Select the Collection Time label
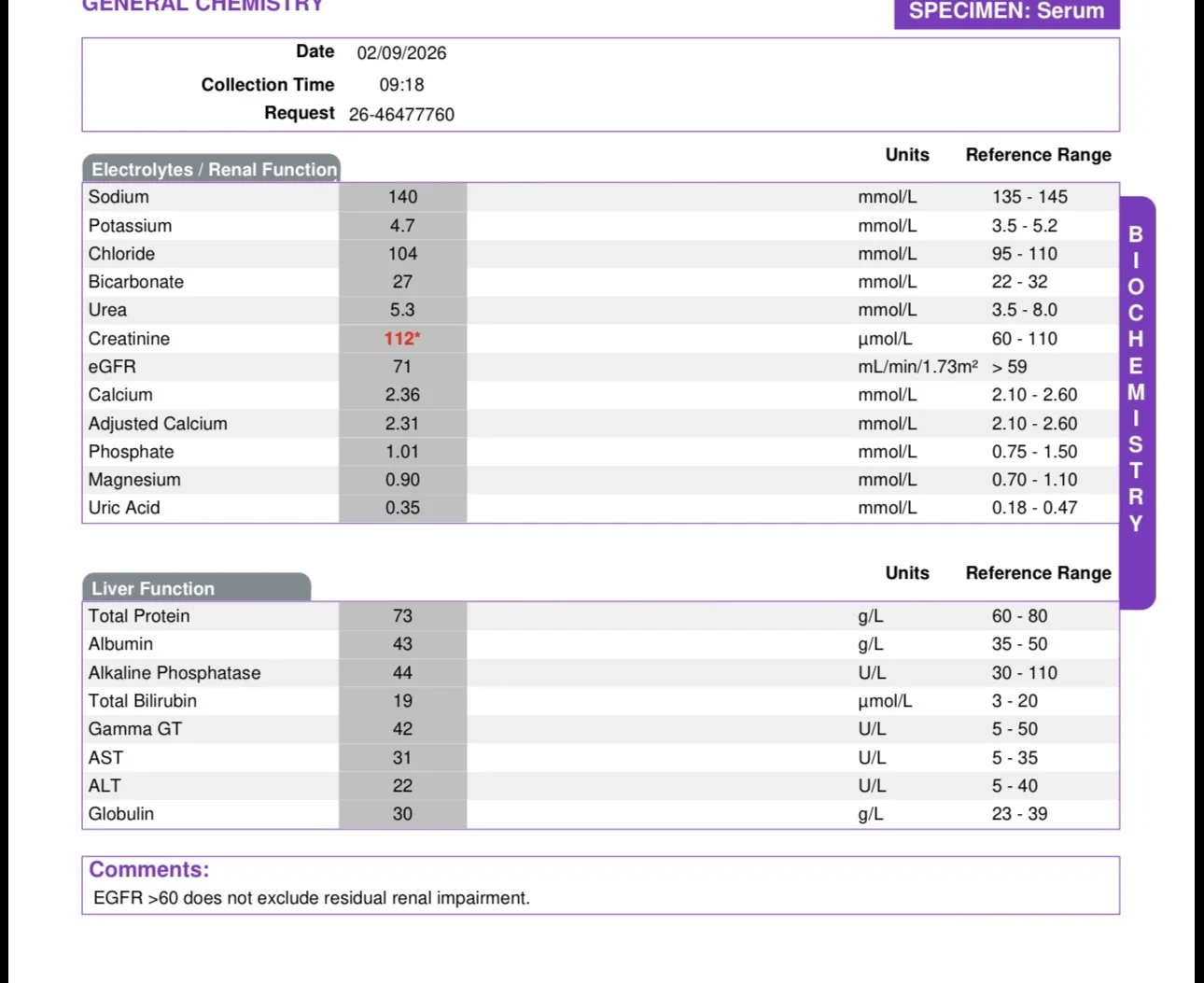Screen dimensions: 1204x983 click(x=268, y=85)
